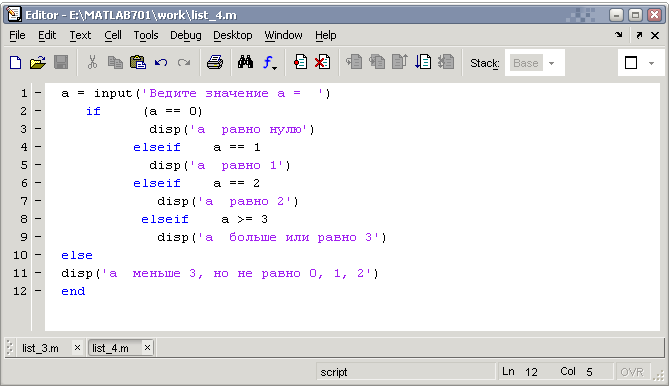Open the Desktop menu
669x386 pixels.
point(233,35)
